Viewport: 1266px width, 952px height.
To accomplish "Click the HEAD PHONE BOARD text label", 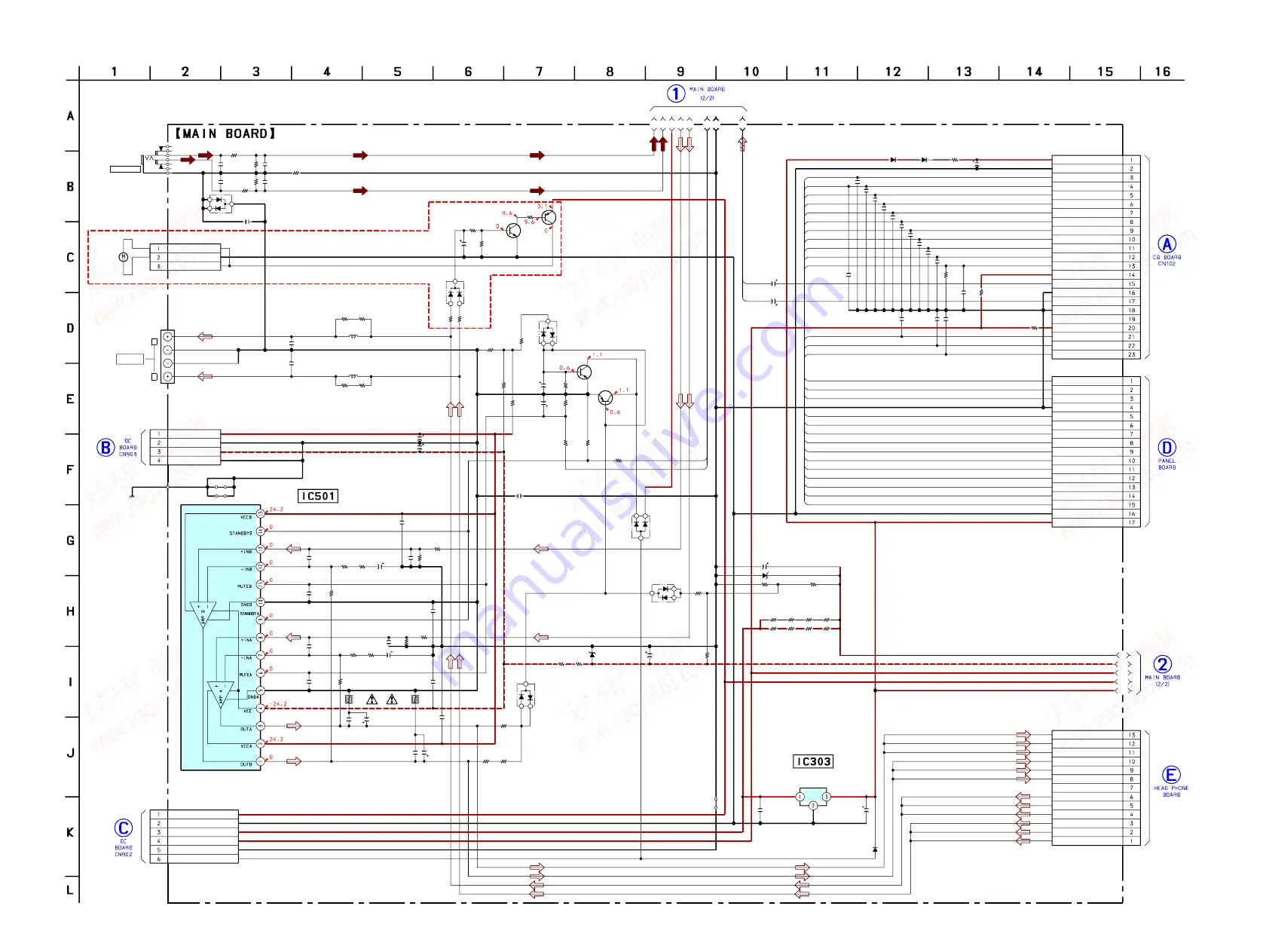I will [1171, 791].
